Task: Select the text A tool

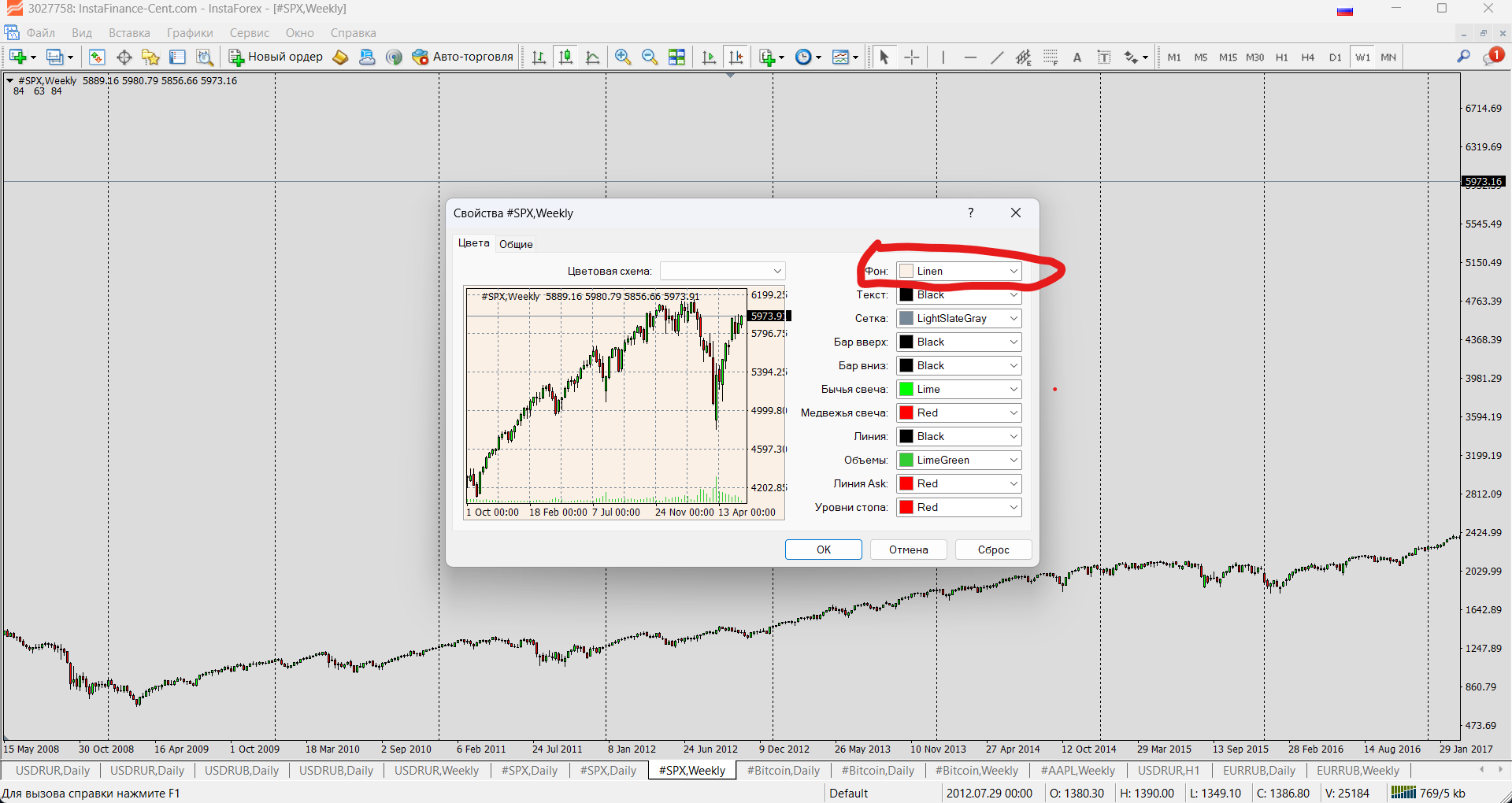Action: [1077, 57]
